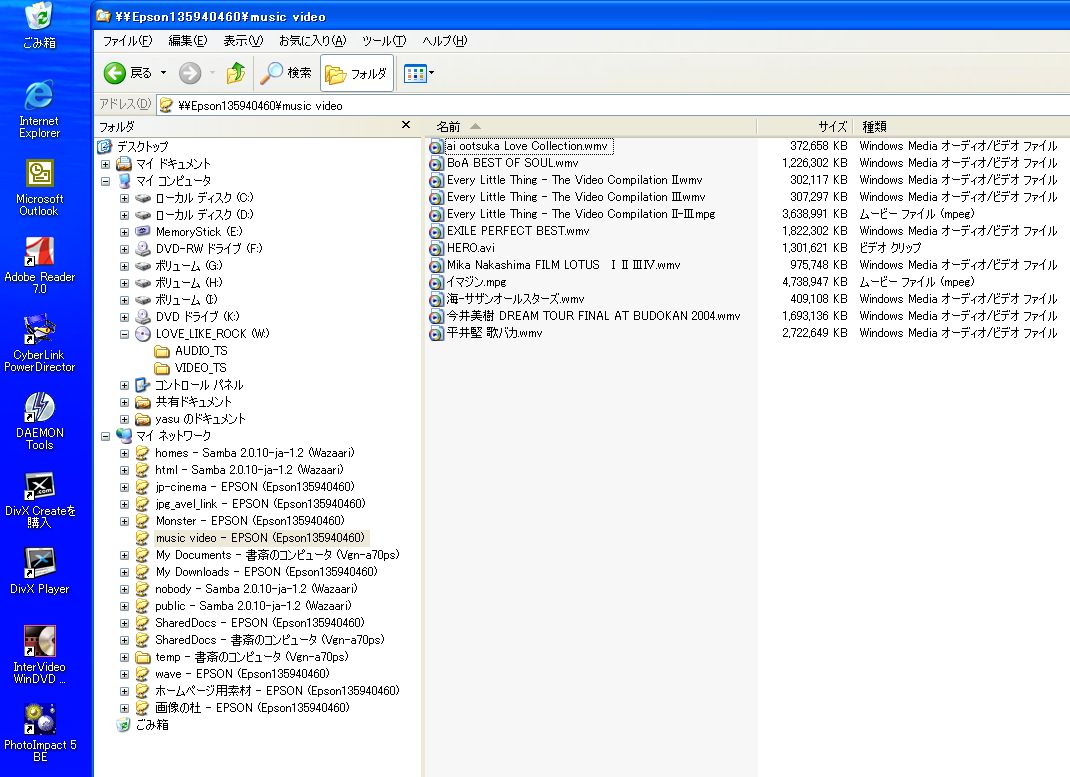Launch PhotoImpact 5 BE shortcut
Viewport: 1070px width, 777px height.
click(x=40, y=733)
